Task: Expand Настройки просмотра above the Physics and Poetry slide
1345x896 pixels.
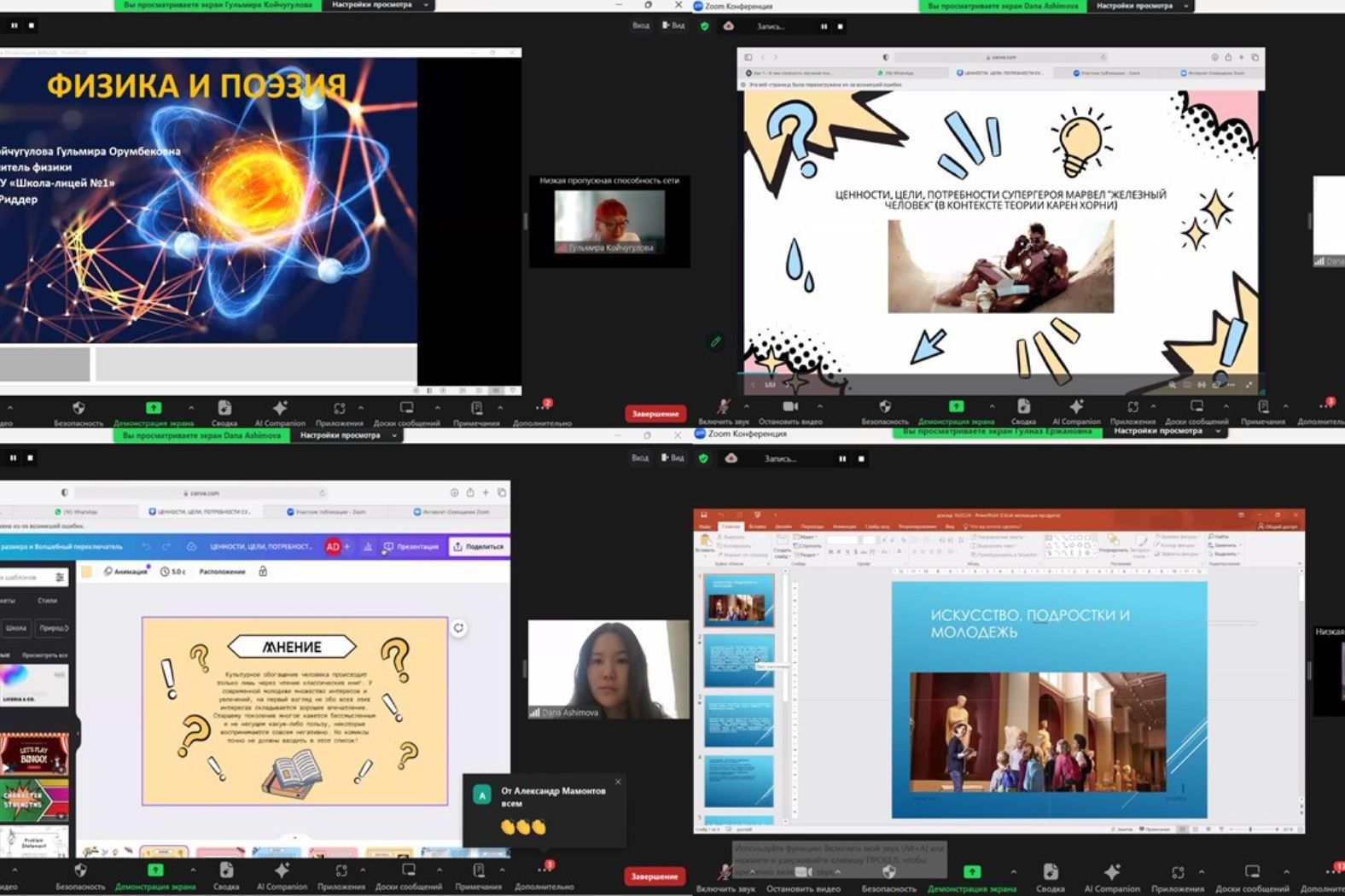Action: point(379,5)
